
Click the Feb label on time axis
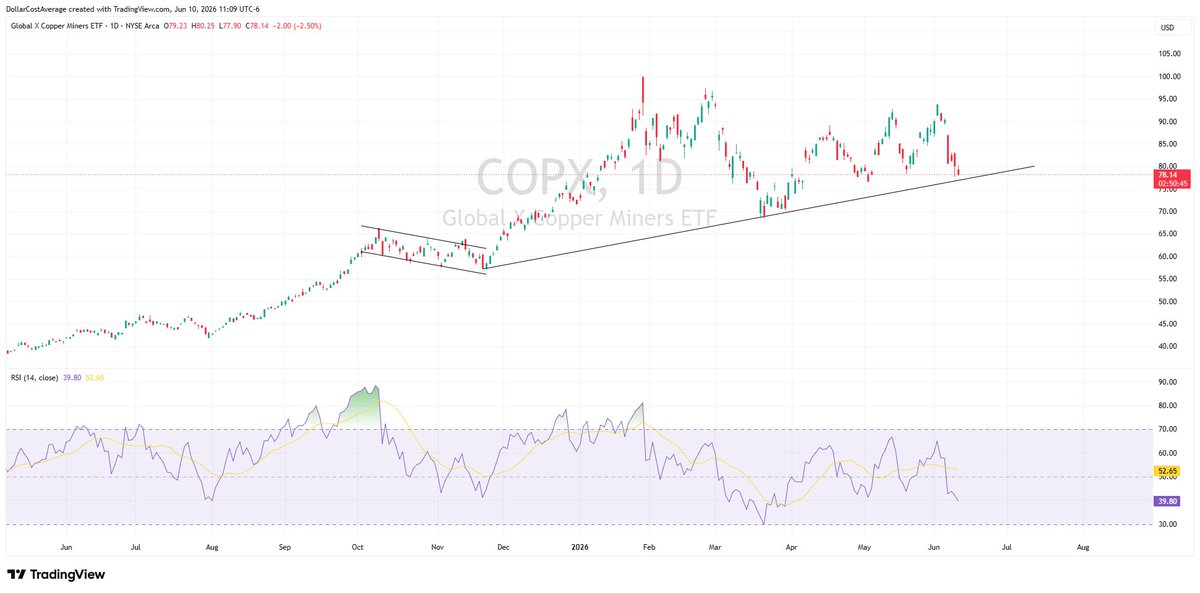[647, 548]
